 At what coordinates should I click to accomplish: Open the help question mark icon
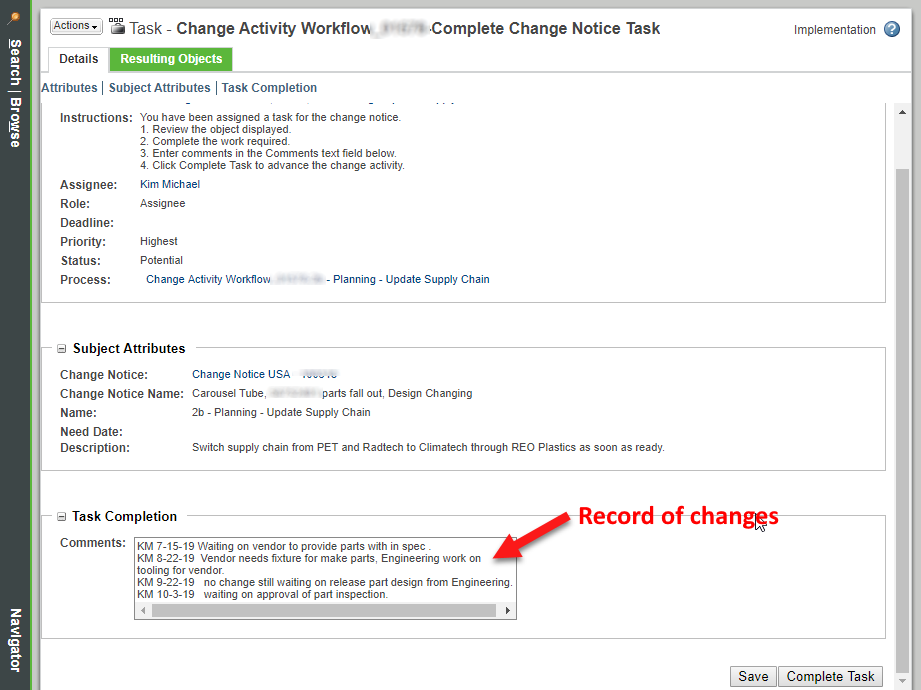tap(891, 29)
